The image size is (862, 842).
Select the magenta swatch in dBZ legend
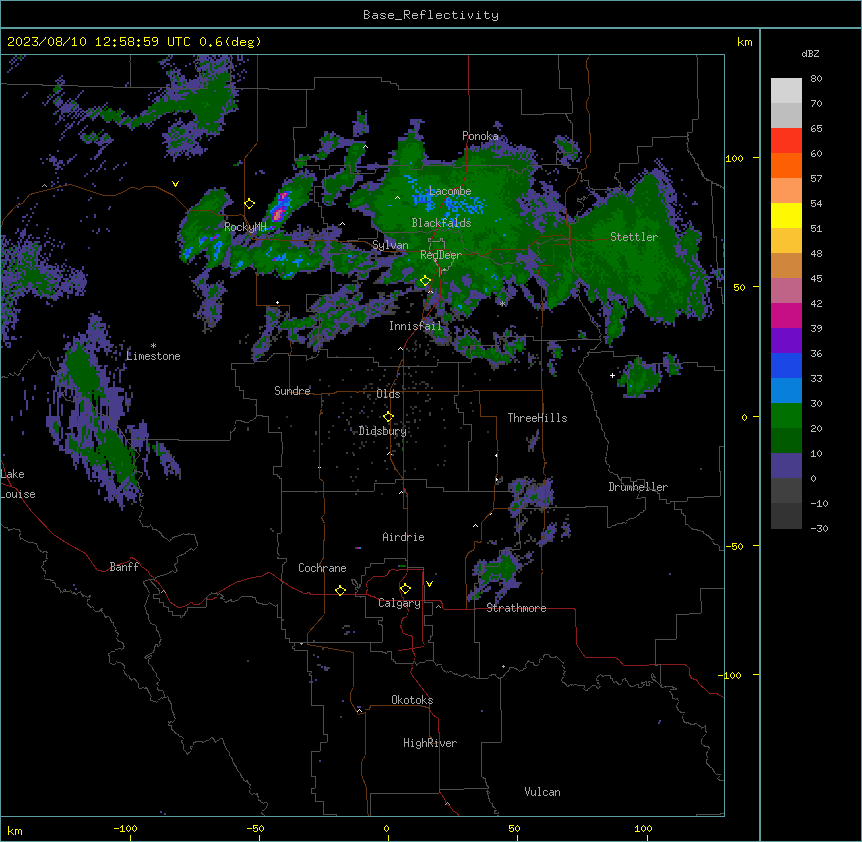point(786,315)
